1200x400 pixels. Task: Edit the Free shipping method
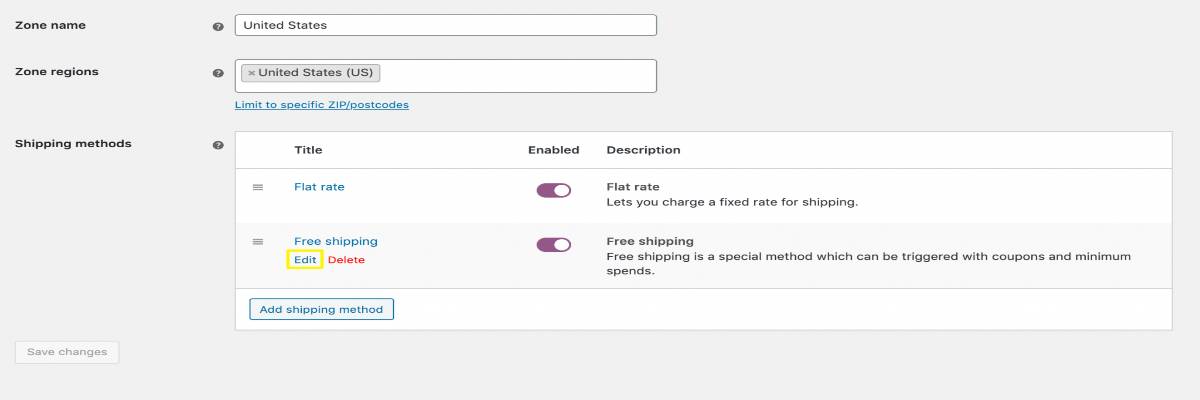click(305, 260)
